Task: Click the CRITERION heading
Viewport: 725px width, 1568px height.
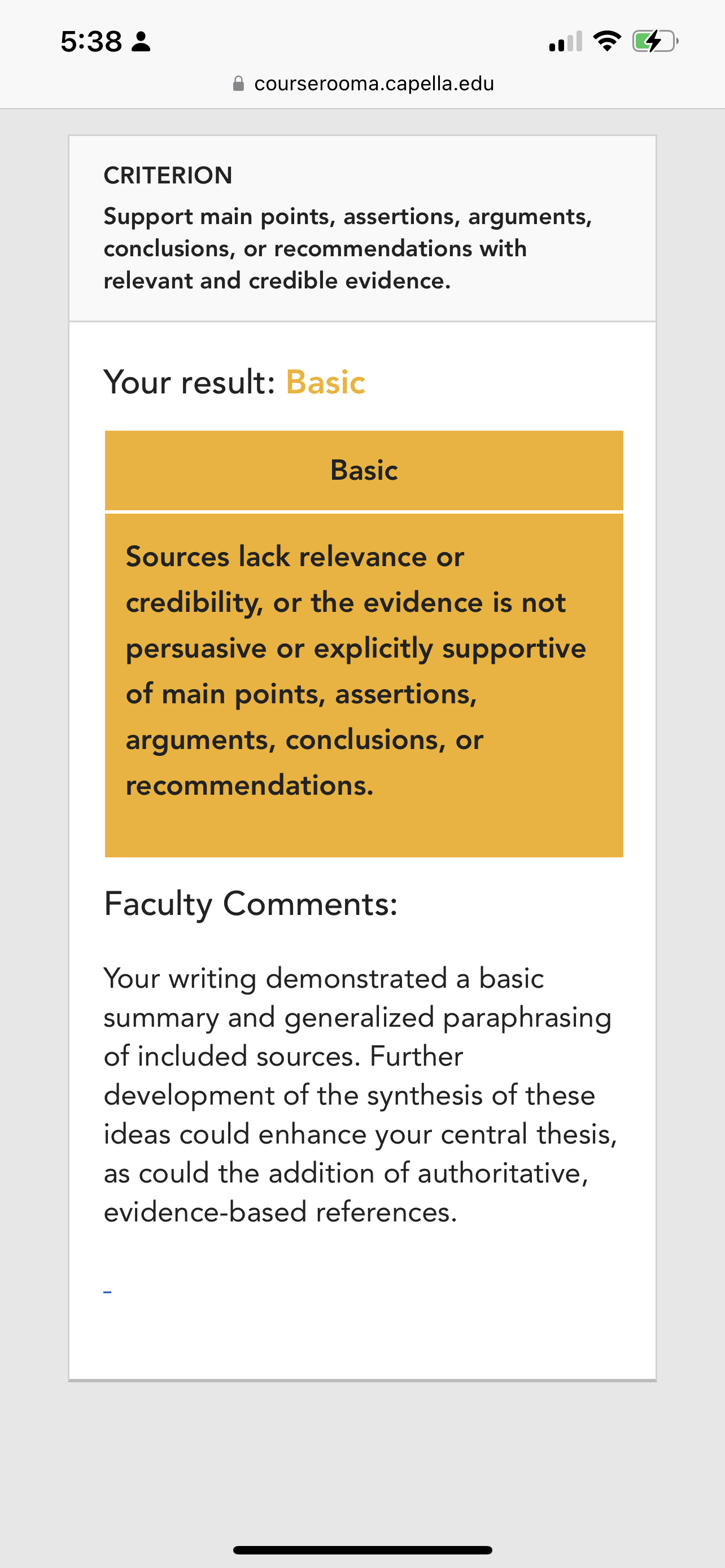Action: point(168,176)
